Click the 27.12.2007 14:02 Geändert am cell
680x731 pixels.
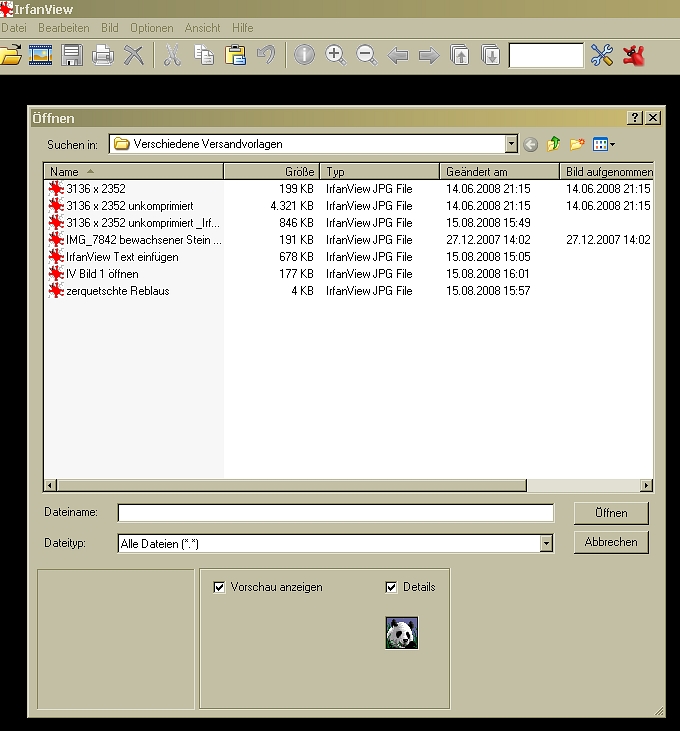pyautogui.click(x=488, y=240)
